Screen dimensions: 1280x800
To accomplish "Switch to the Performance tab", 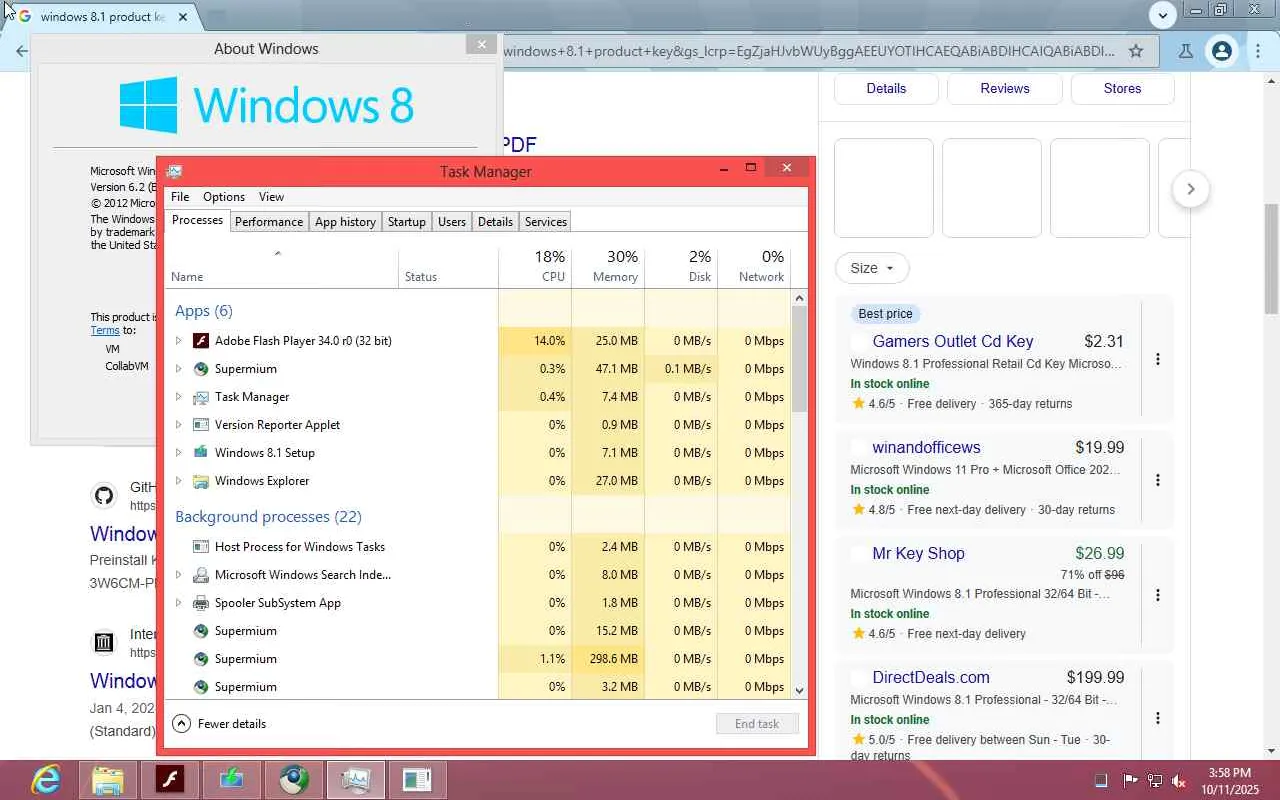I will 269,222.
